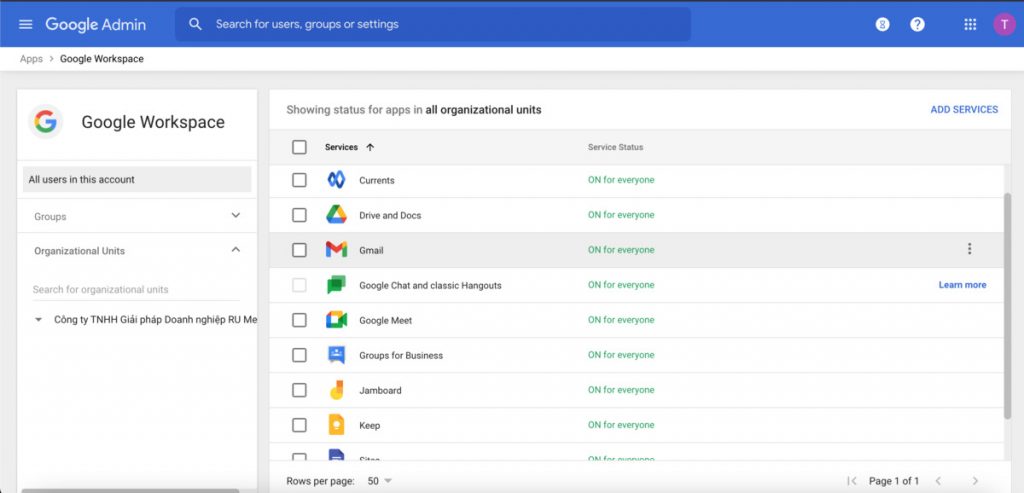Tick the select-all services checkbox
This screenshot has width=1024, height=493.
coord(299,147)
